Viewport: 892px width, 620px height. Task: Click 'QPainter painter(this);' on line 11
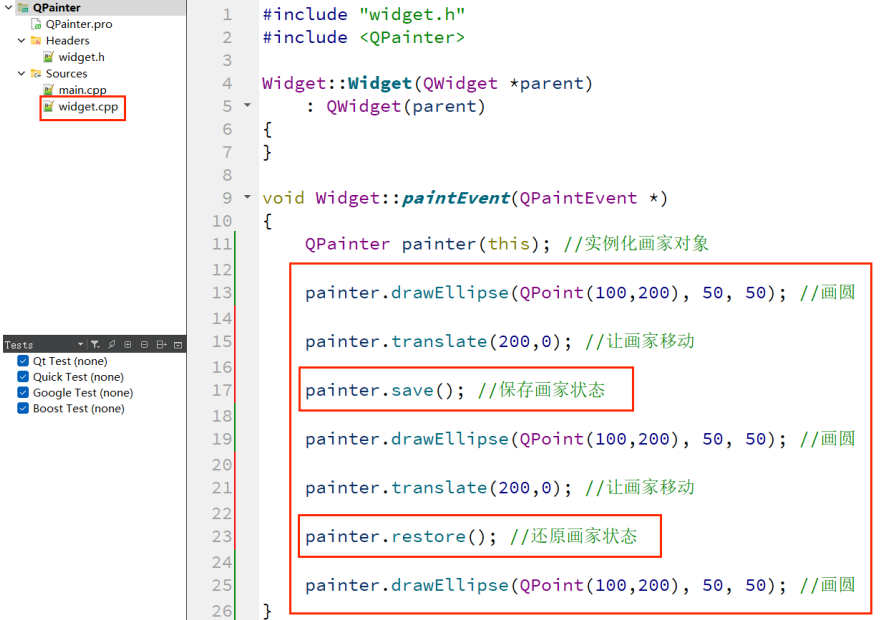[x=428, y=243]
